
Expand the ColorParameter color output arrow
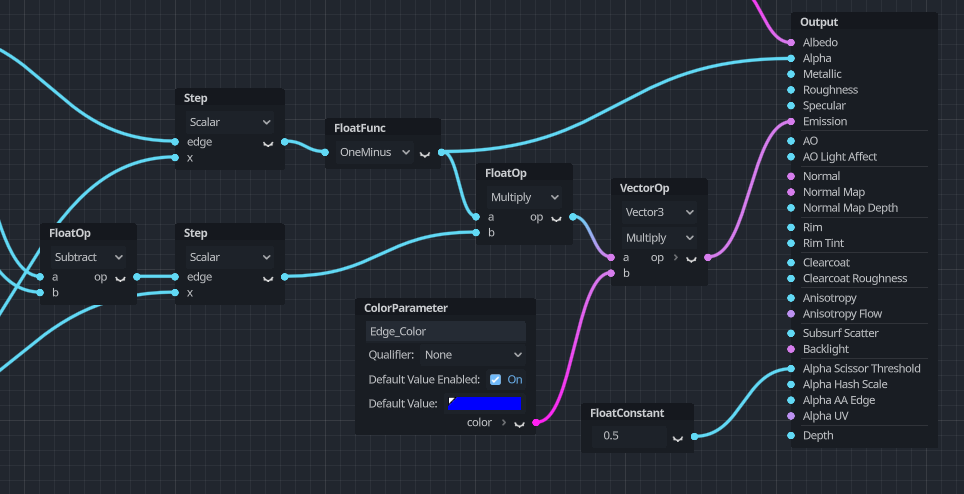(x=503, y=423)
